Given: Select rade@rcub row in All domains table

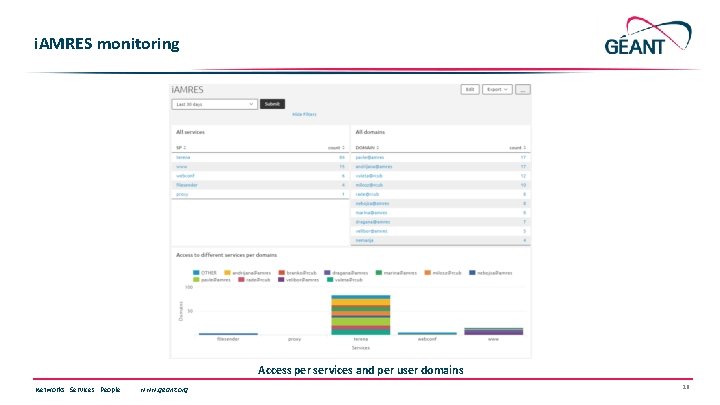Looking at the screenshot, I should 441,194.
